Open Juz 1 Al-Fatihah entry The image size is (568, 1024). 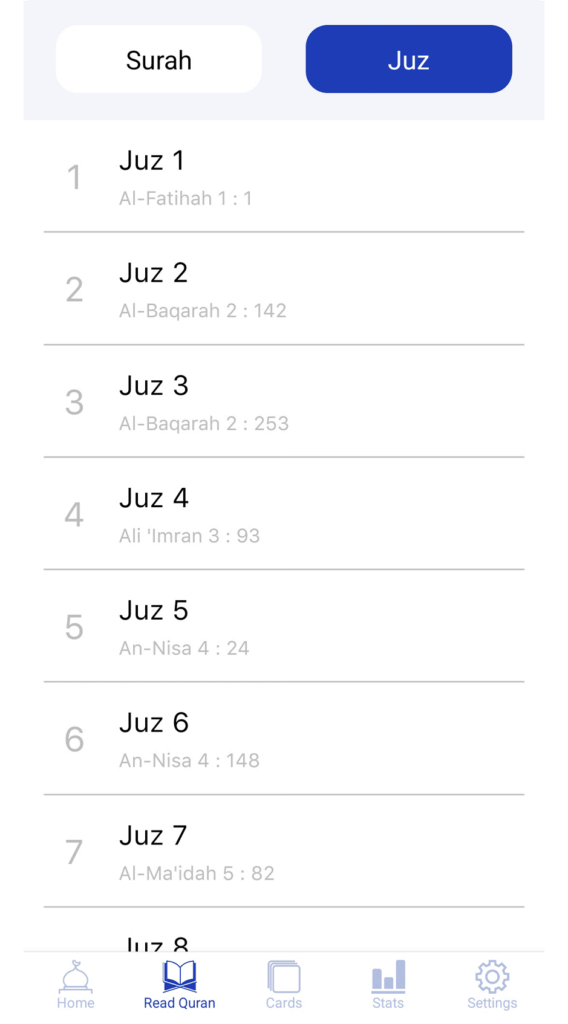coord(284,176)
